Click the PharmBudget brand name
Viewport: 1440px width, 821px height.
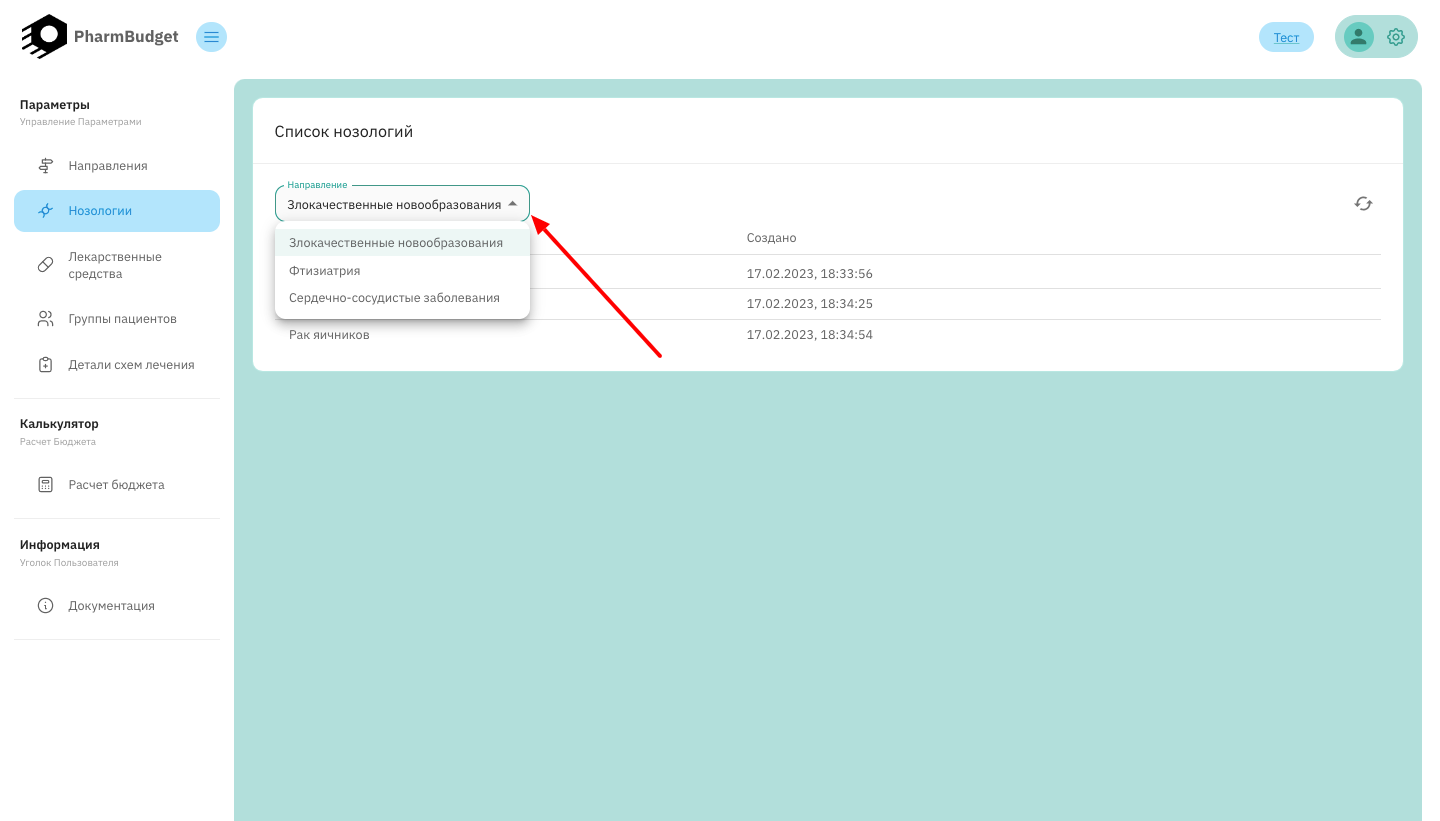click(126, 37)
